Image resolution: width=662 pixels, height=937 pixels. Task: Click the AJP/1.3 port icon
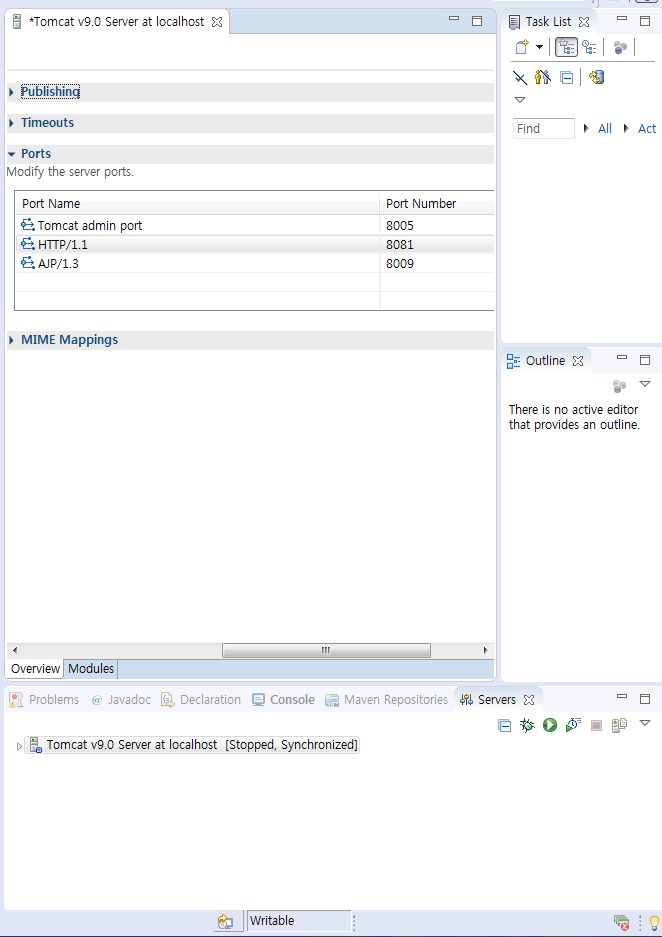click(x=27, y=263)
